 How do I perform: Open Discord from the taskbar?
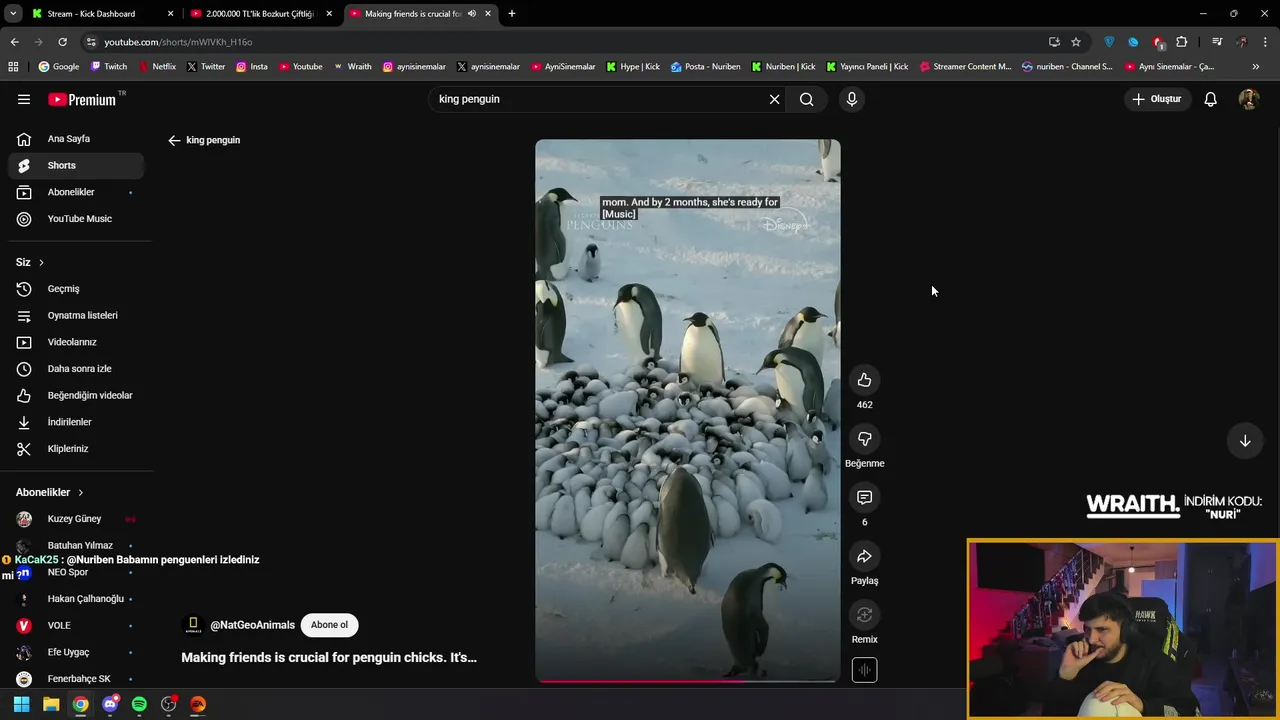click(x=110, y=704)
